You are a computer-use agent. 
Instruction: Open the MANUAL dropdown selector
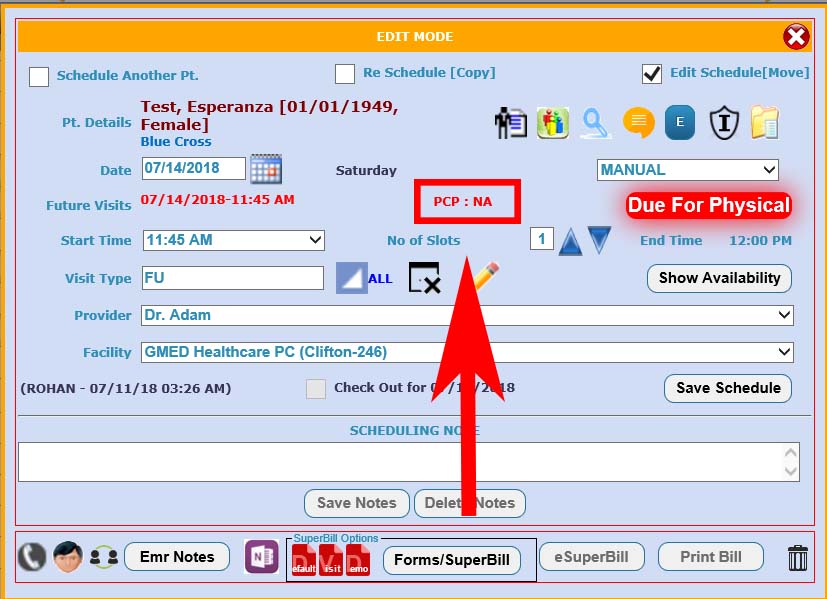[687, 170]
